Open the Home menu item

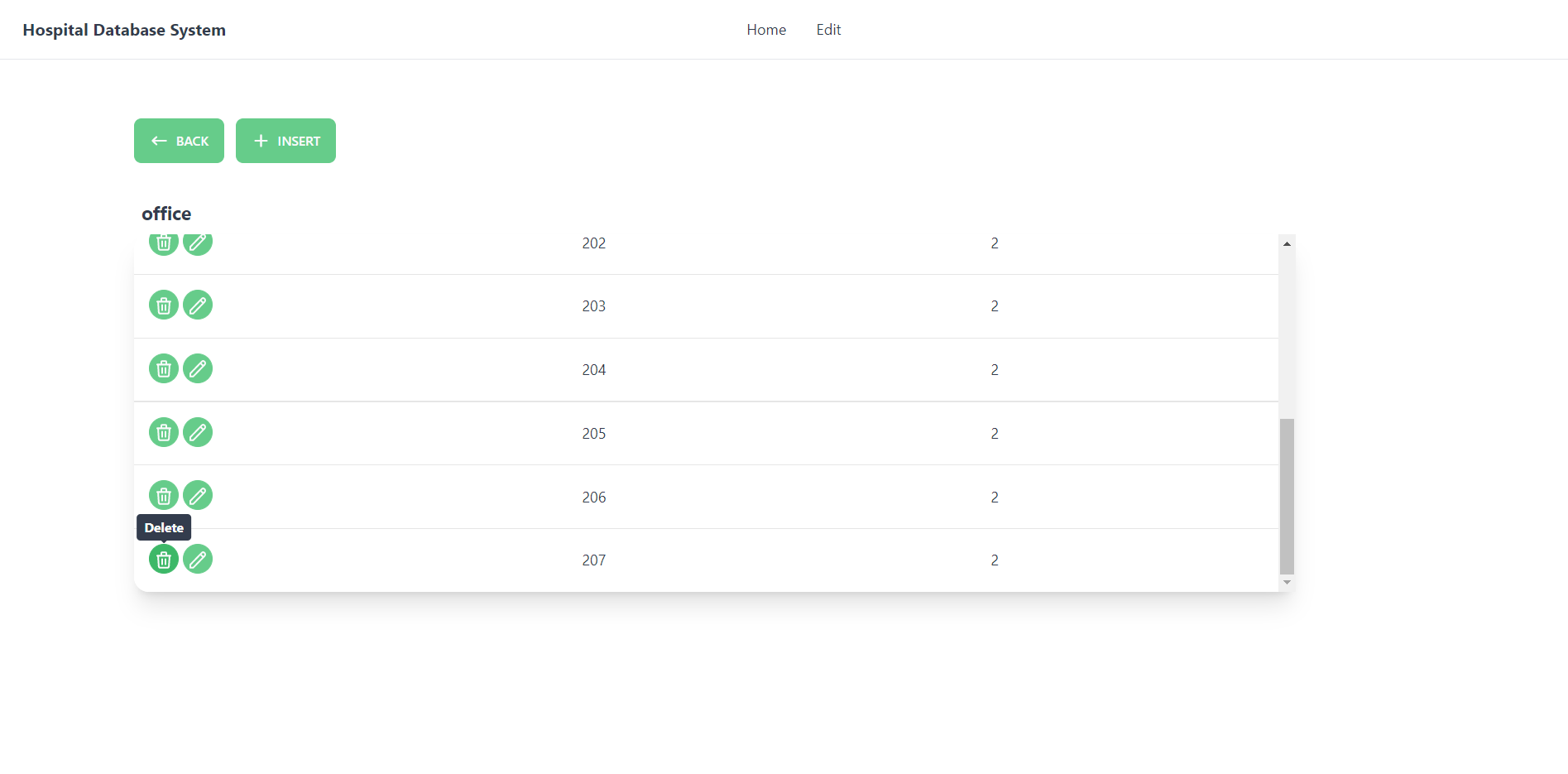tap(766, 30)
